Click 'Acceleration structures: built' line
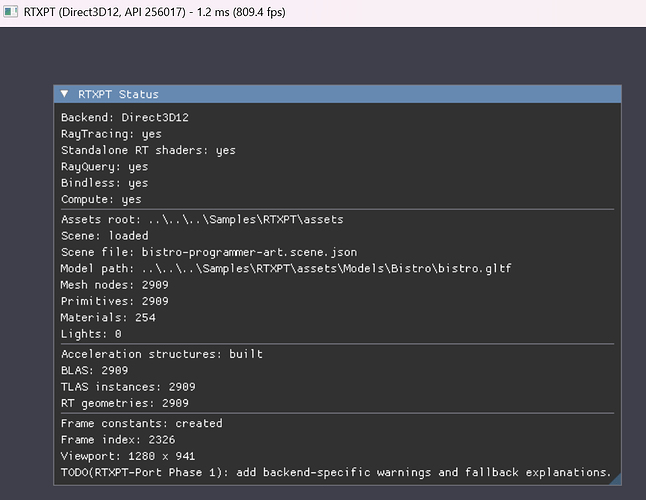Image resolution: width=646 pixels, height=500 pixels. click(162, 354)
